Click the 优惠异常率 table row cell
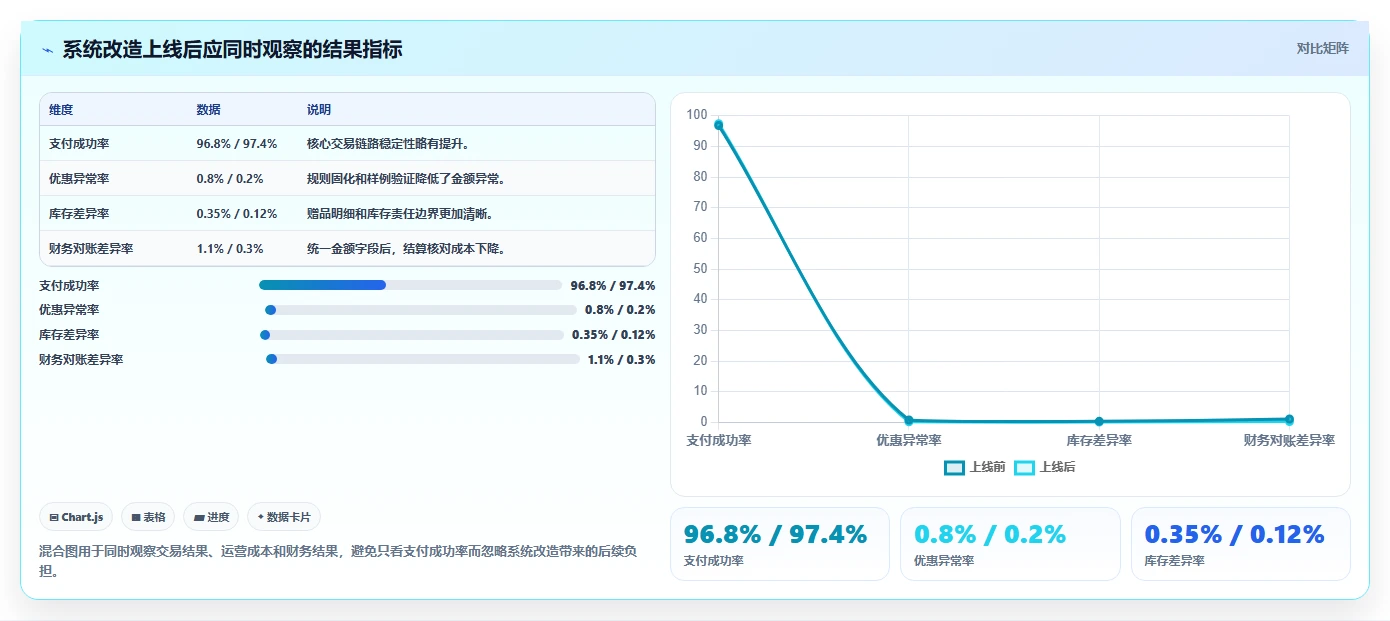The height and width of the screenshot is (621, 1390). (79, 179)
